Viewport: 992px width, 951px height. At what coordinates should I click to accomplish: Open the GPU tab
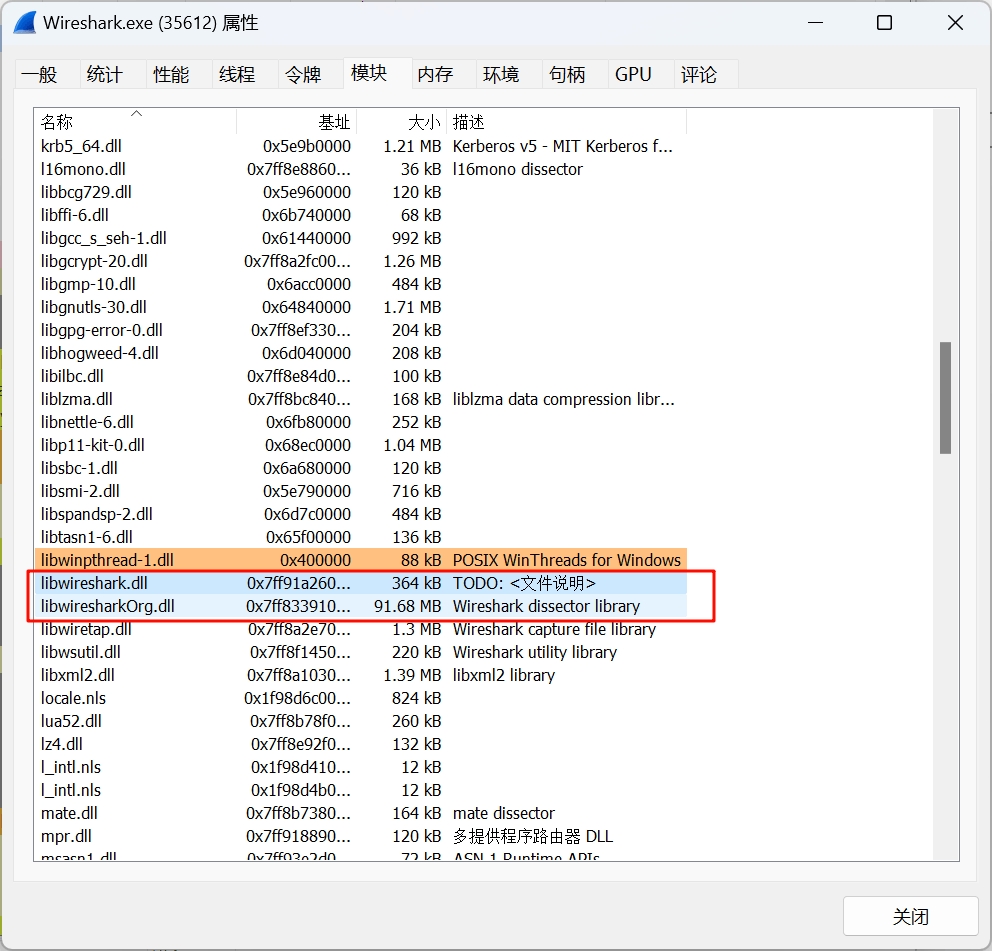pyautogui.click(x=633, y=75)
